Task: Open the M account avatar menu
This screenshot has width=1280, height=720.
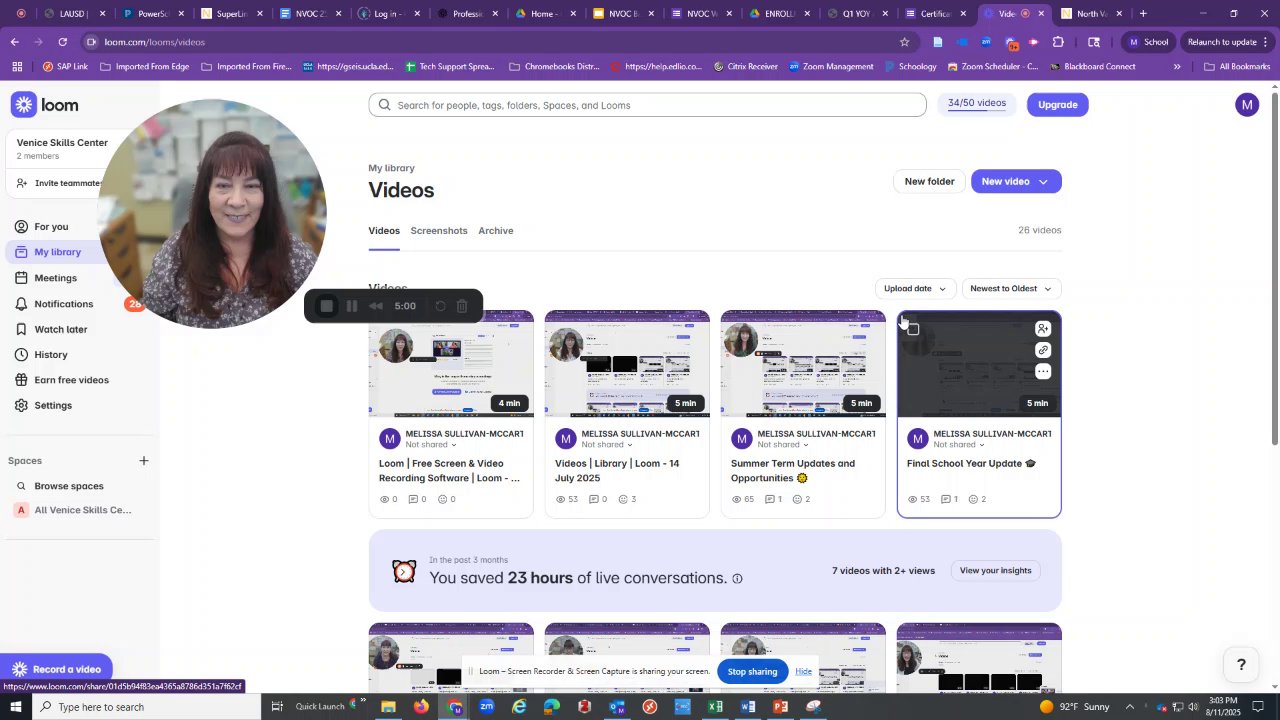Action: (x=1246, y=105)
